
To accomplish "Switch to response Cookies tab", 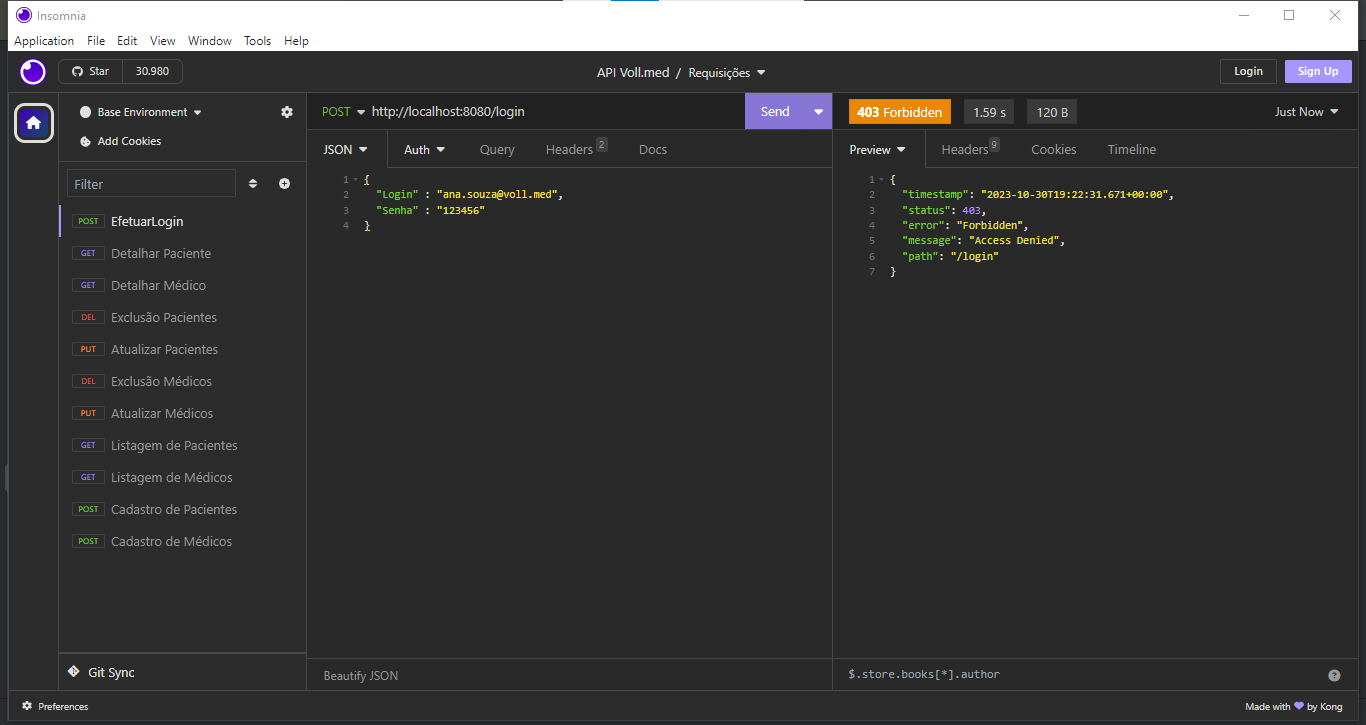I will coord(1054,149).
